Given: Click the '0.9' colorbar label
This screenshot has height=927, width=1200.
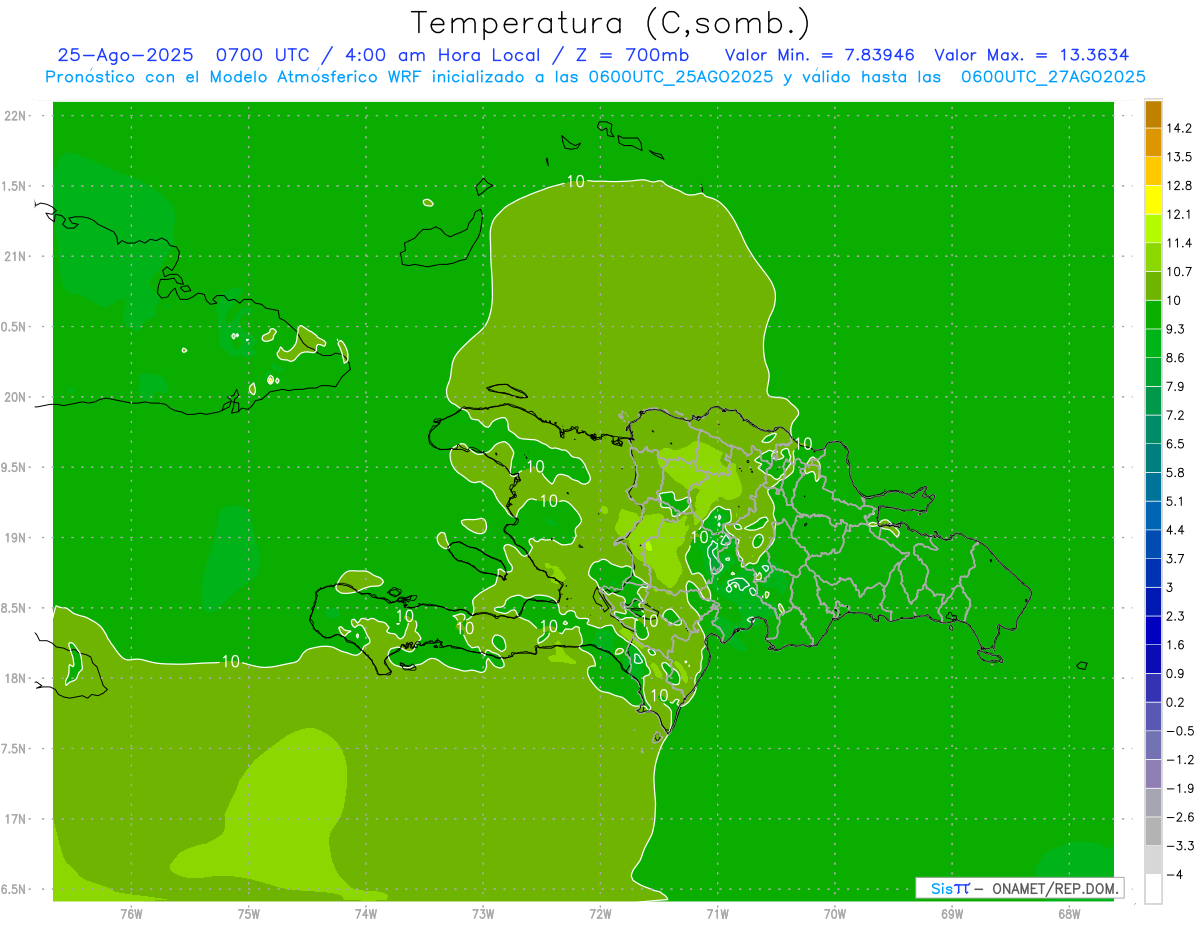Looking at the screenshot, I should pyautogui.click(x=1175, y=673).
